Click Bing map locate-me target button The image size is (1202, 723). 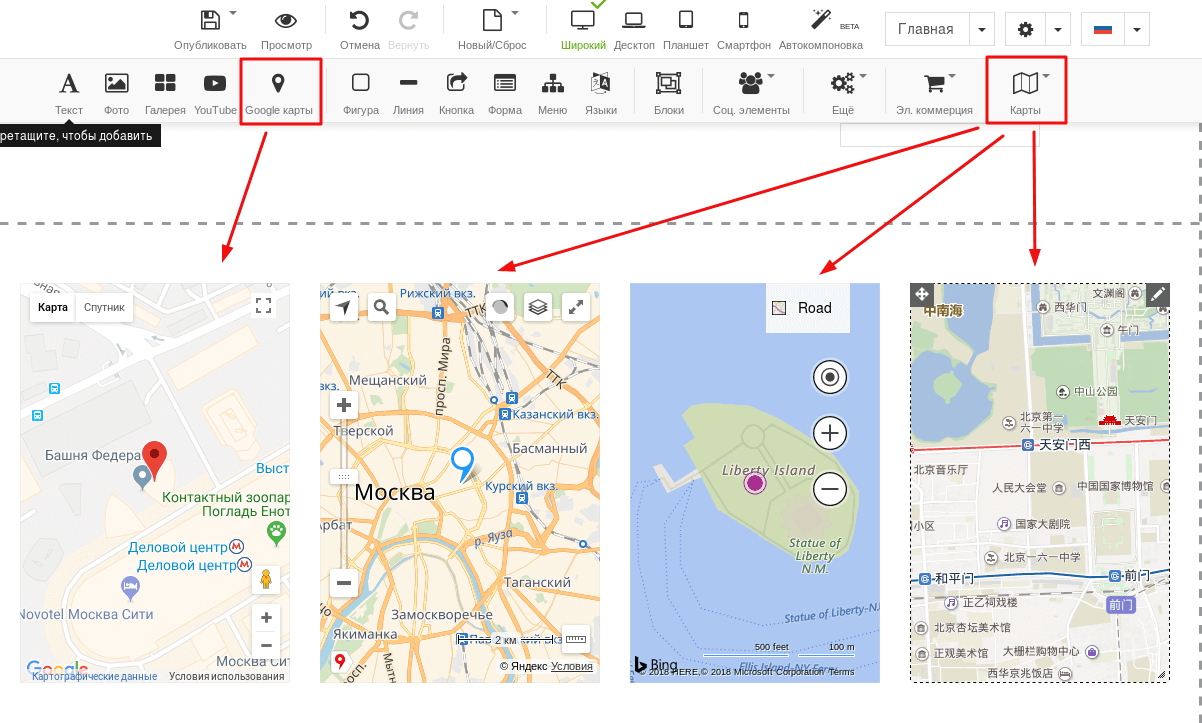[830, 378]
